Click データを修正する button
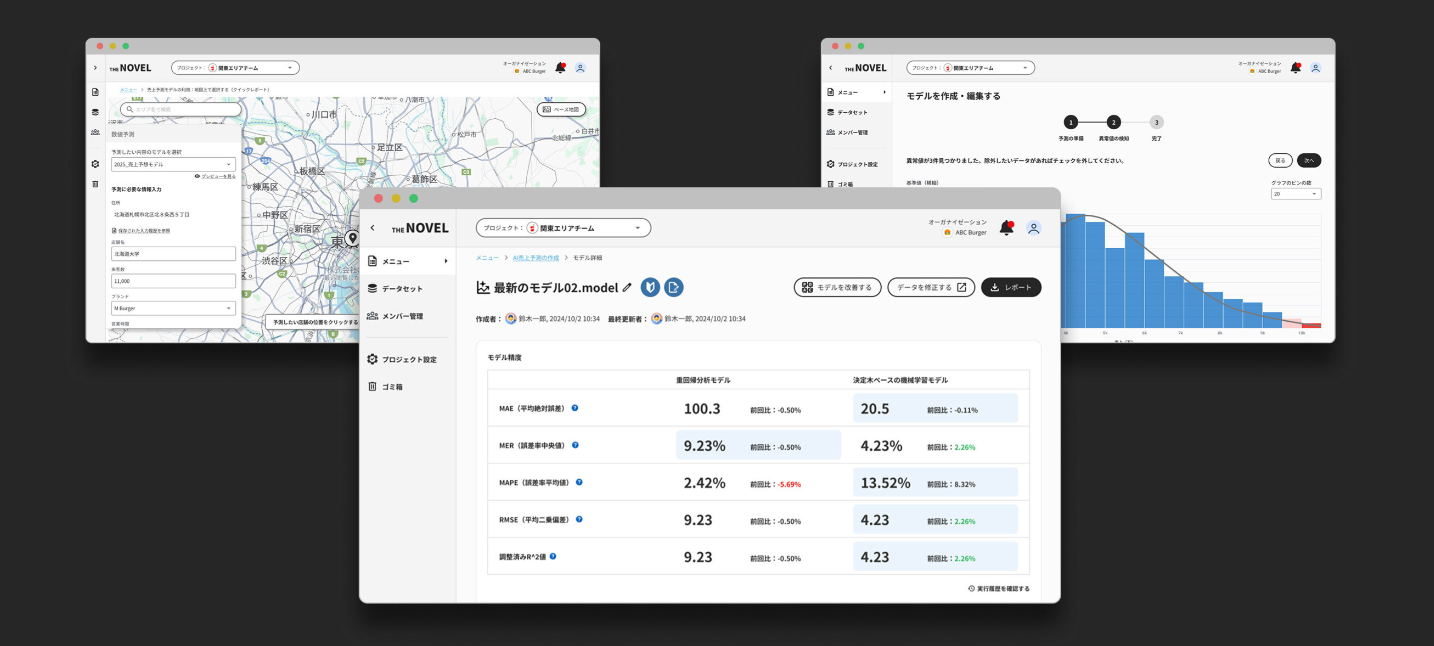 pos(931,287)
